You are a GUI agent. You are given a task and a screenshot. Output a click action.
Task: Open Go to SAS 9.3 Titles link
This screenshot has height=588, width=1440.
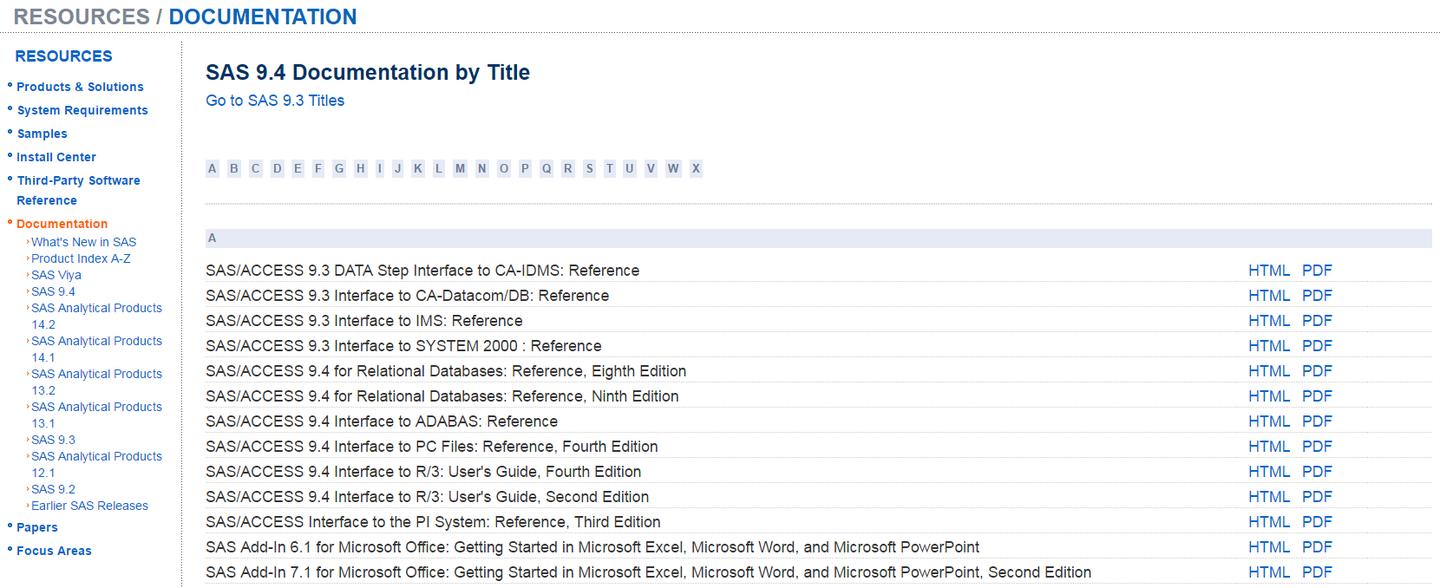pos(275,100)
